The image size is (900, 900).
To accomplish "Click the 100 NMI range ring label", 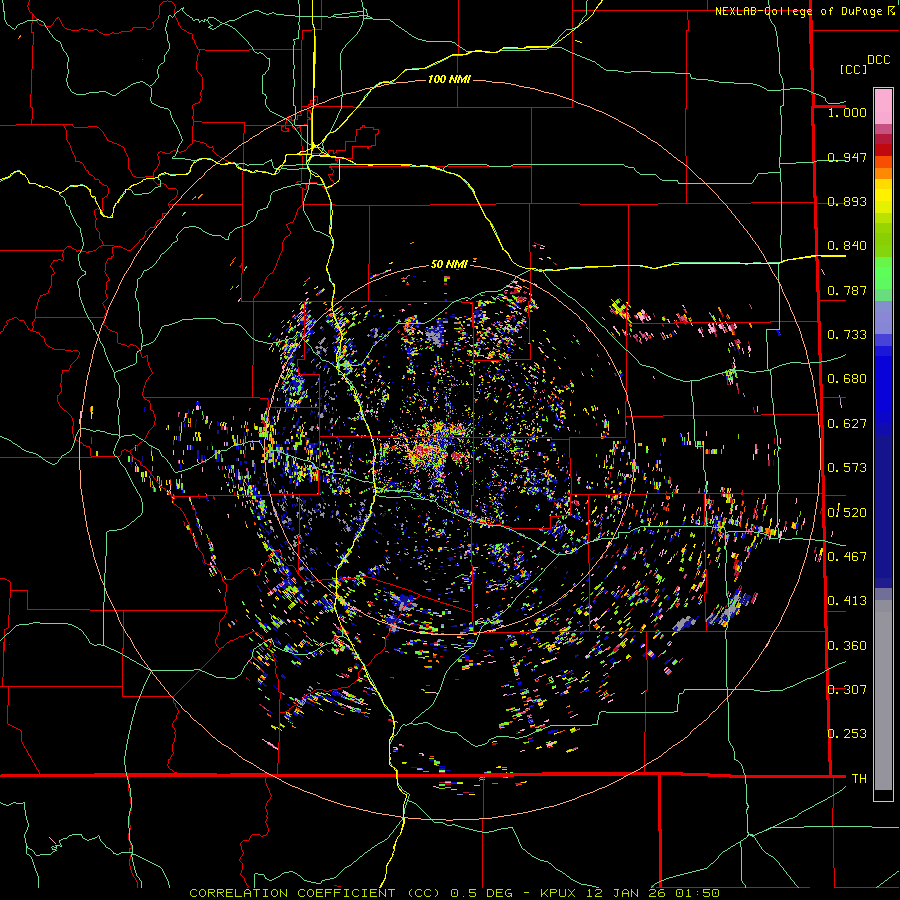I will (449, 79).
